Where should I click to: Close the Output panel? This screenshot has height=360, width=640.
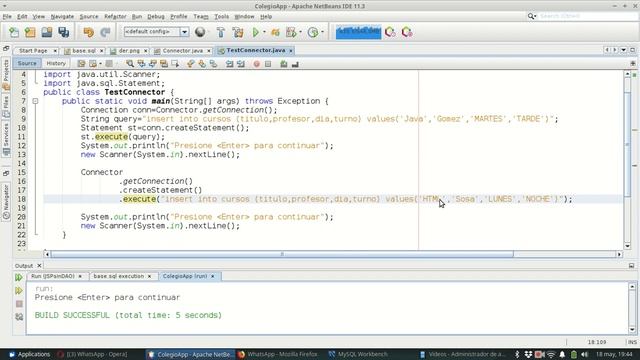click(x=39, y=266)
